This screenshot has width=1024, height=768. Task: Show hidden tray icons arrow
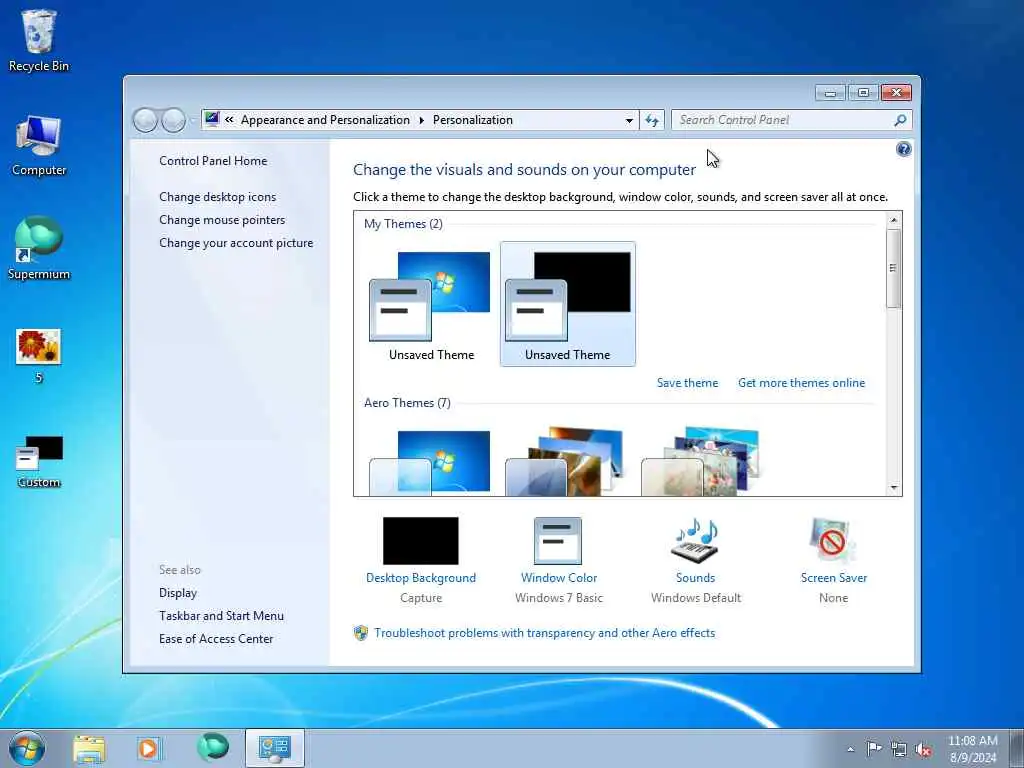[850, 750]
